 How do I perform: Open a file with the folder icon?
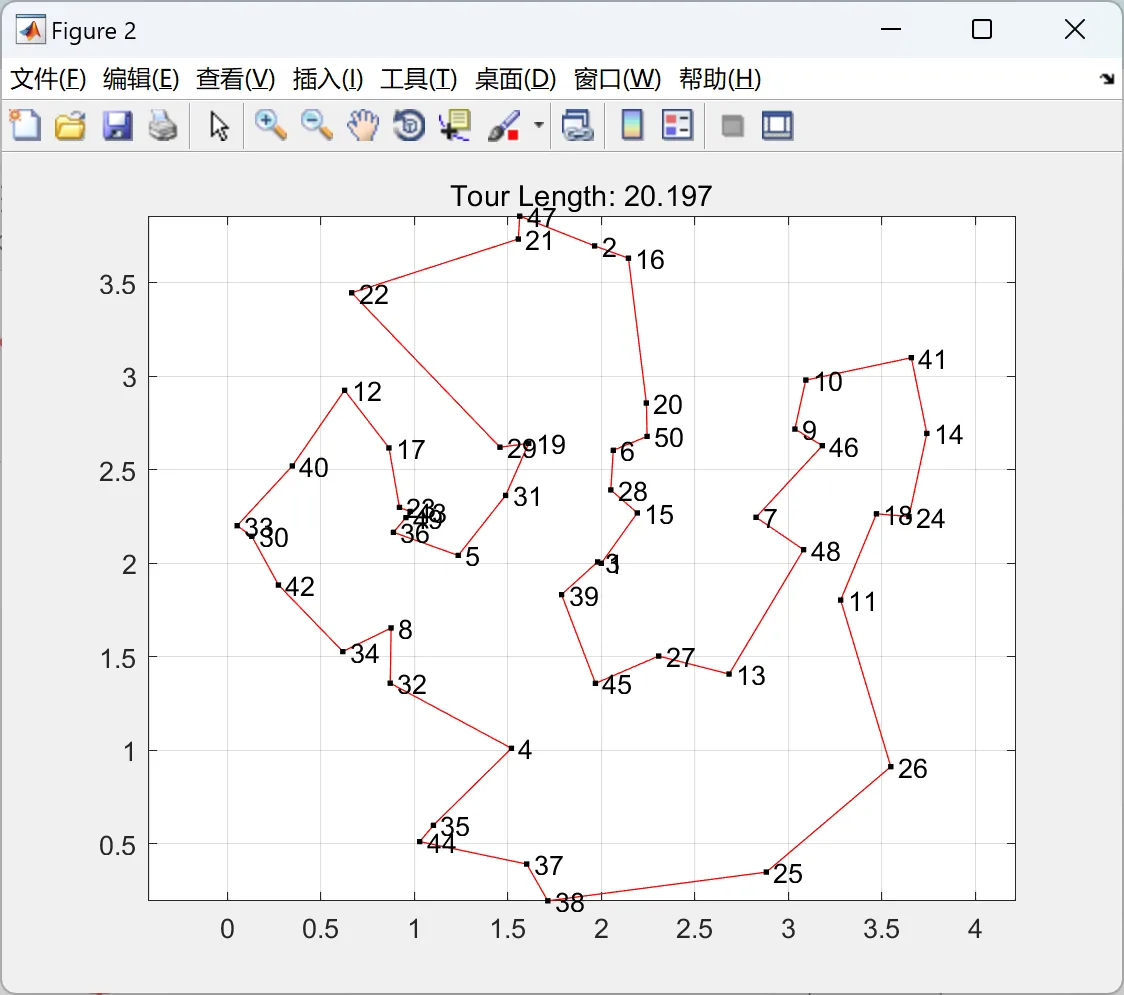(70, 125)
